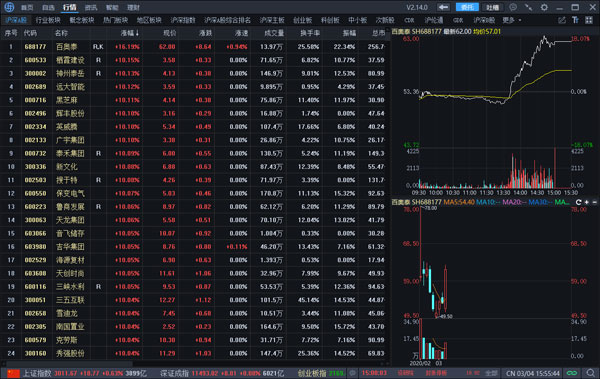Viewport: 600px width, 379px height.
Task: Click the R marker for 泰禾集团
Action: 98,154
